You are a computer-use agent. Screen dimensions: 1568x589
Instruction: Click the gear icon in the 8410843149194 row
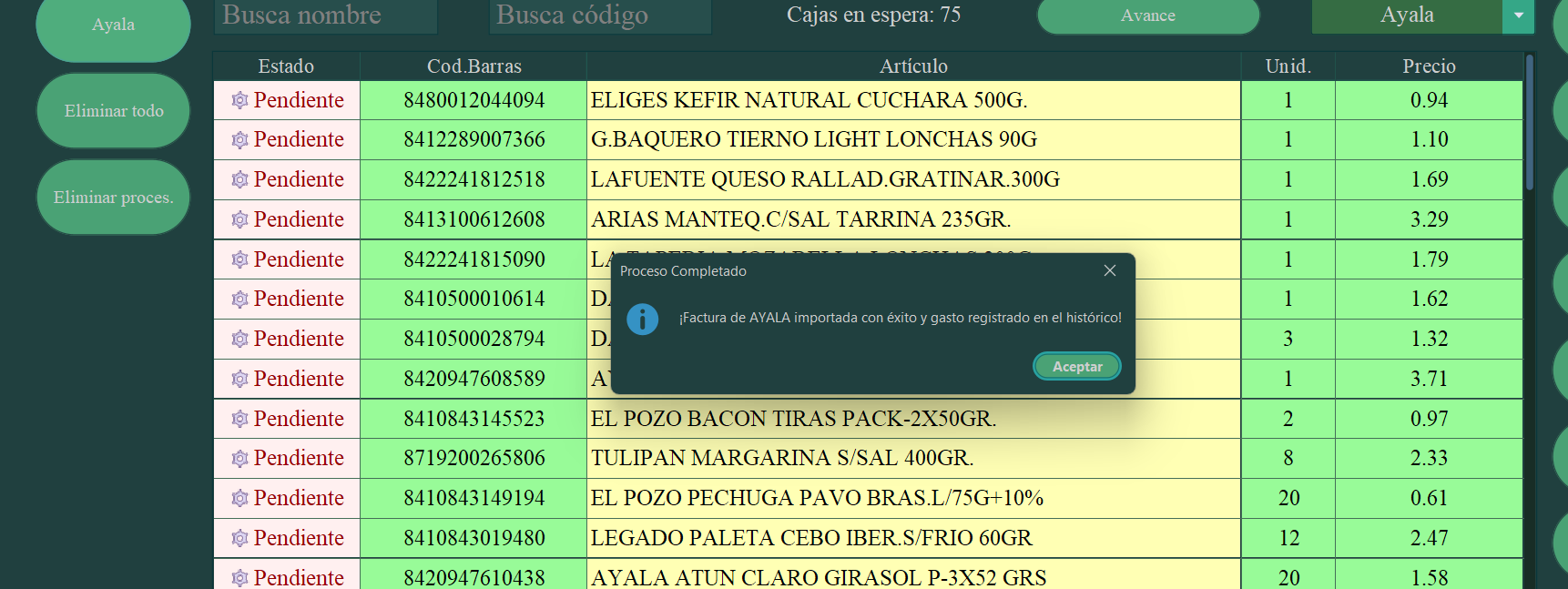pos(239,498)
